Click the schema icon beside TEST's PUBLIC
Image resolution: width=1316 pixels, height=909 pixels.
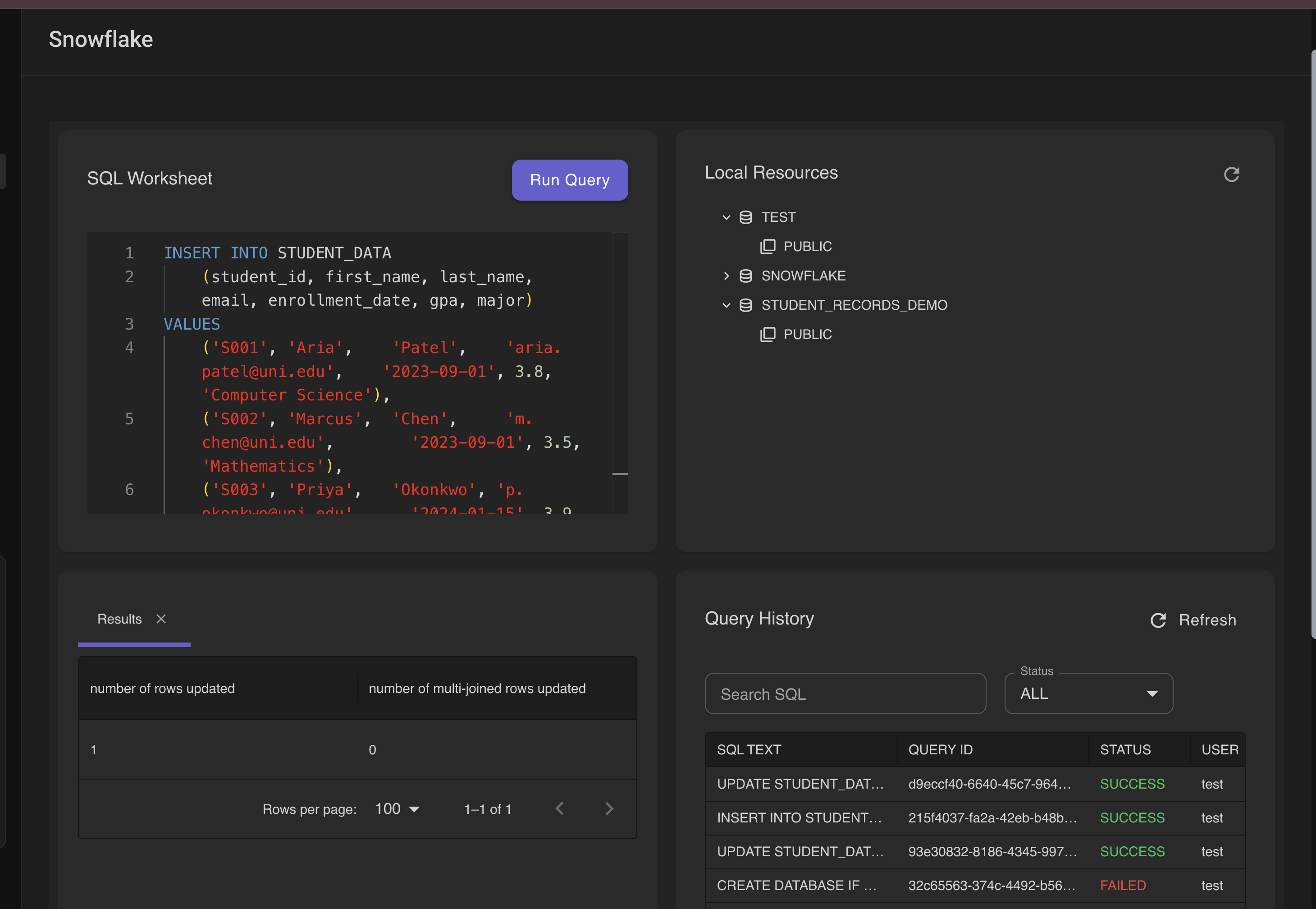pos(767,247)
